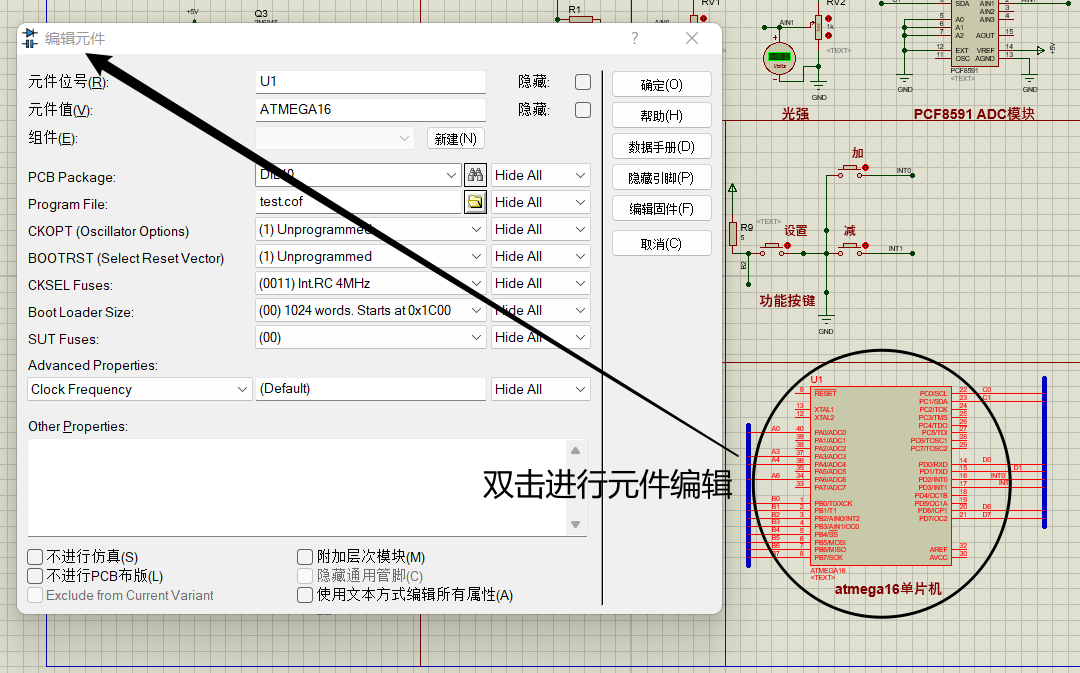
Task: Click the binoculars icon to browse PCB packages
Action: (x=474, y=174)
